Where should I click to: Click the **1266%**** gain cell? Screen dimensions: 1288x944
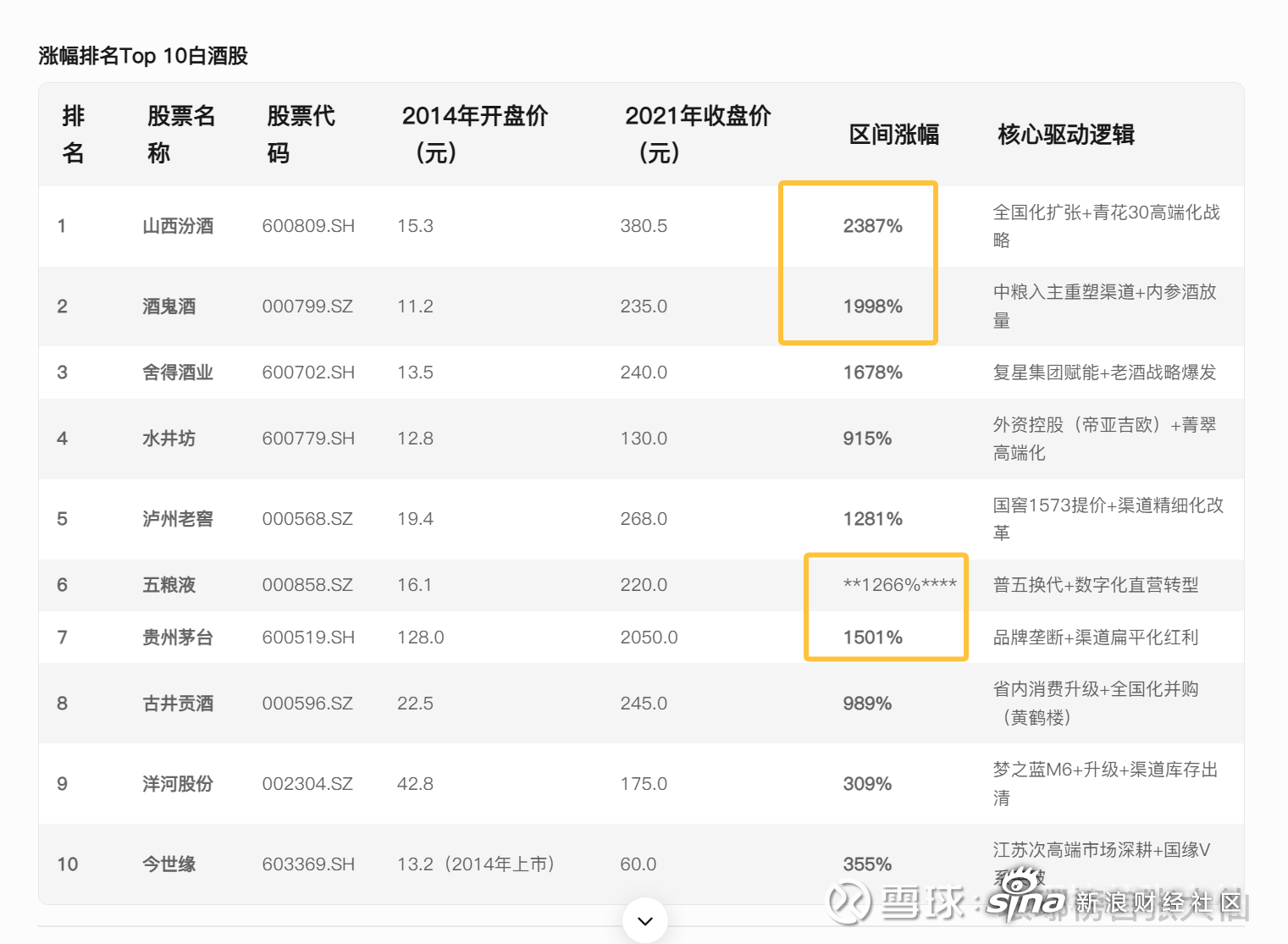900,585
